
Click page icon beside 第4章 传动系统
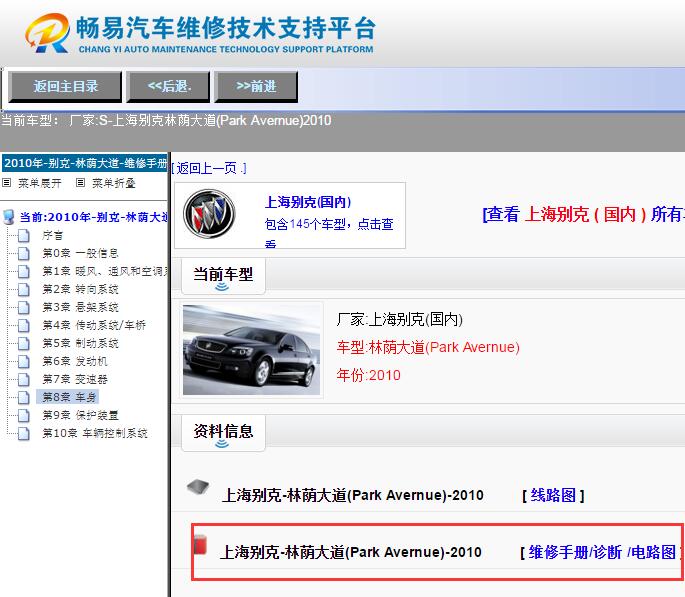point(24,325)
